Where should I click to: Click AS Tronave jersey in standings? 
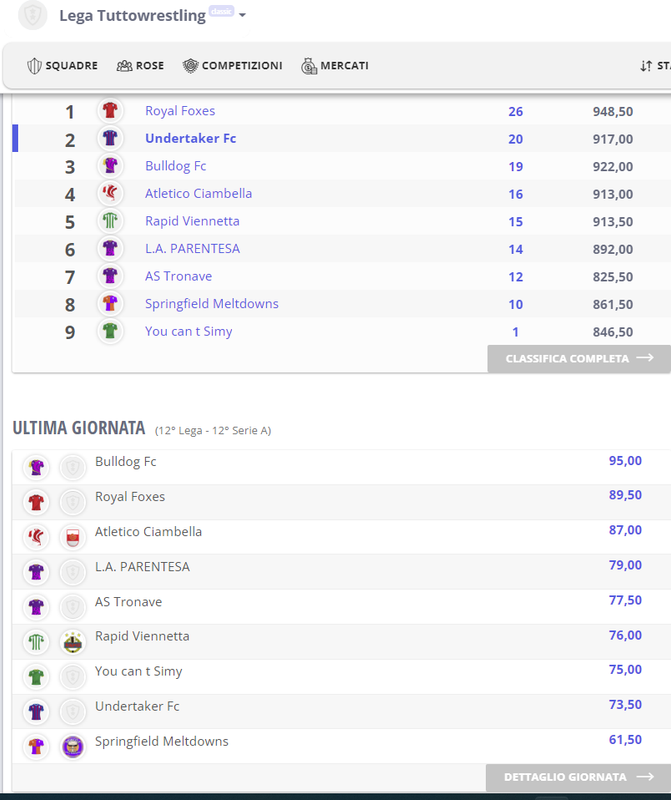click(110, 276)
